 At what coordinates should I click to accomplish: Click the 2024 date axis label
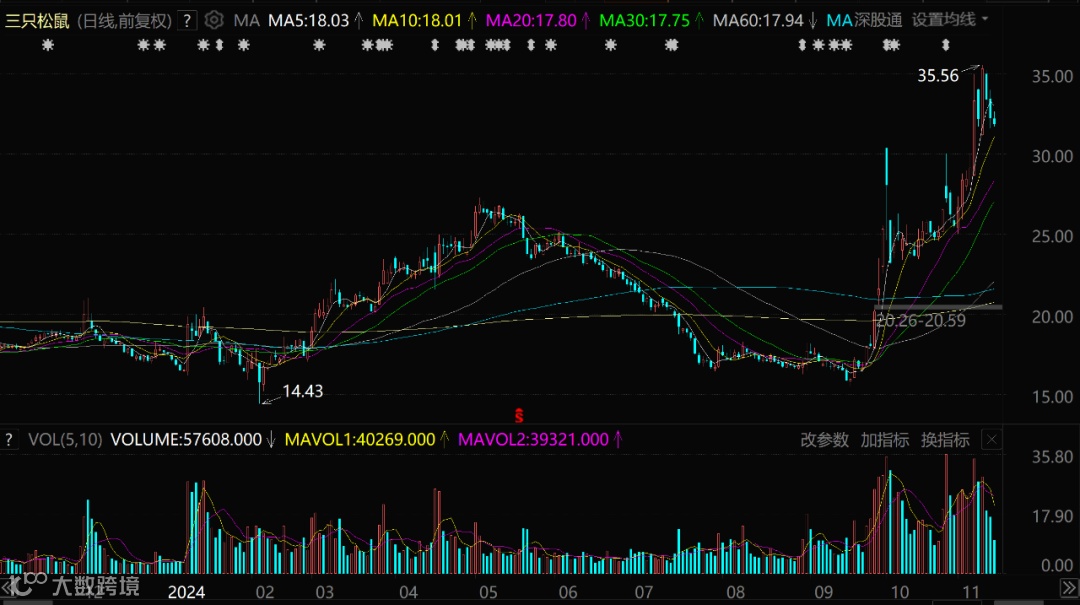pyautogui.click(x=187, y=592)
